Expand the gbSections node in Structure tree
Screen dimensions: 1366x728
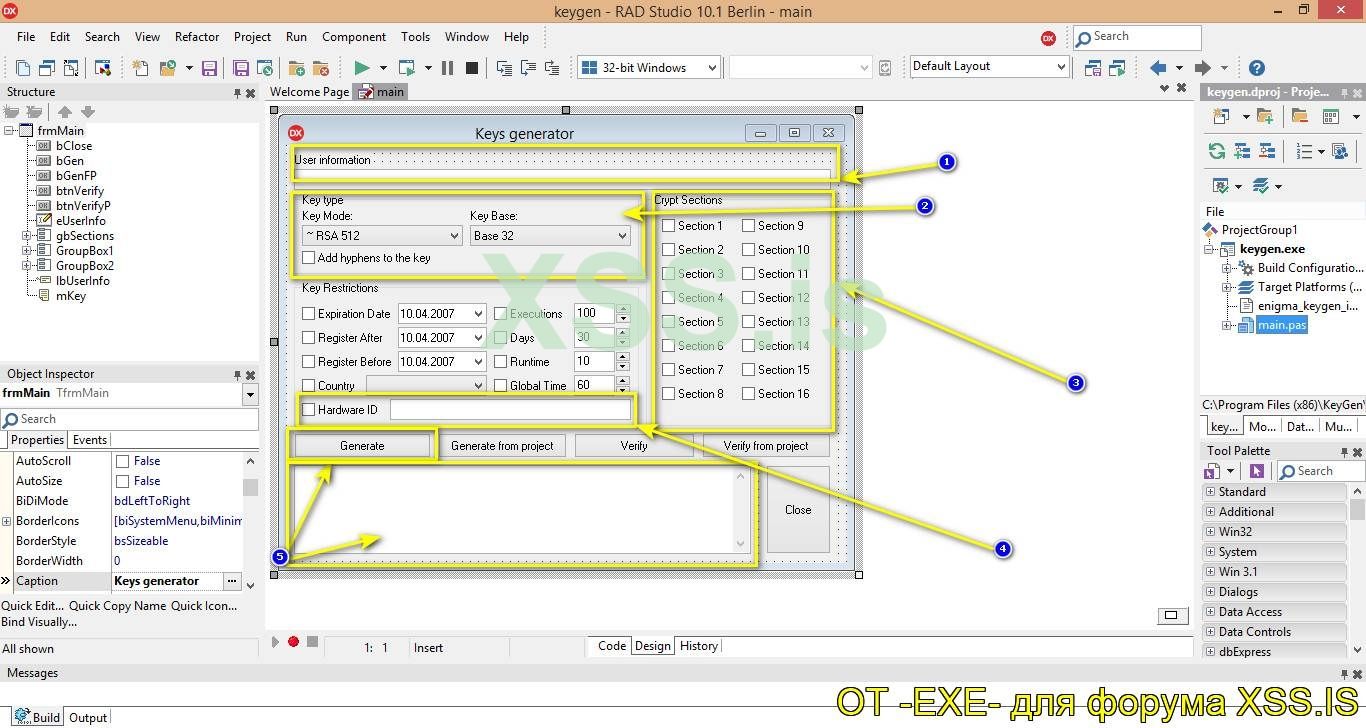point(27,236)
